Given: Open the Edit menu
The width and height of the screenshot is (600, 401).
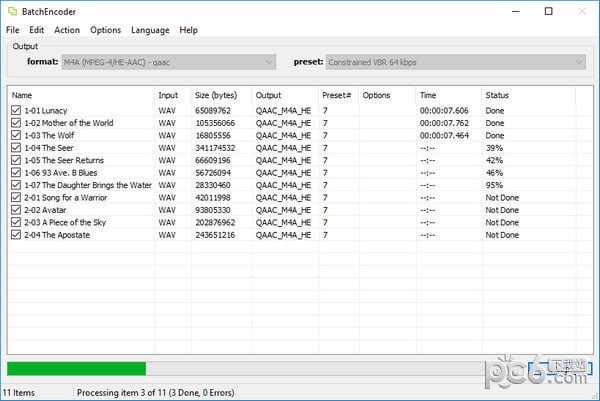Looking at the screenshot, I should pos(37,30).
